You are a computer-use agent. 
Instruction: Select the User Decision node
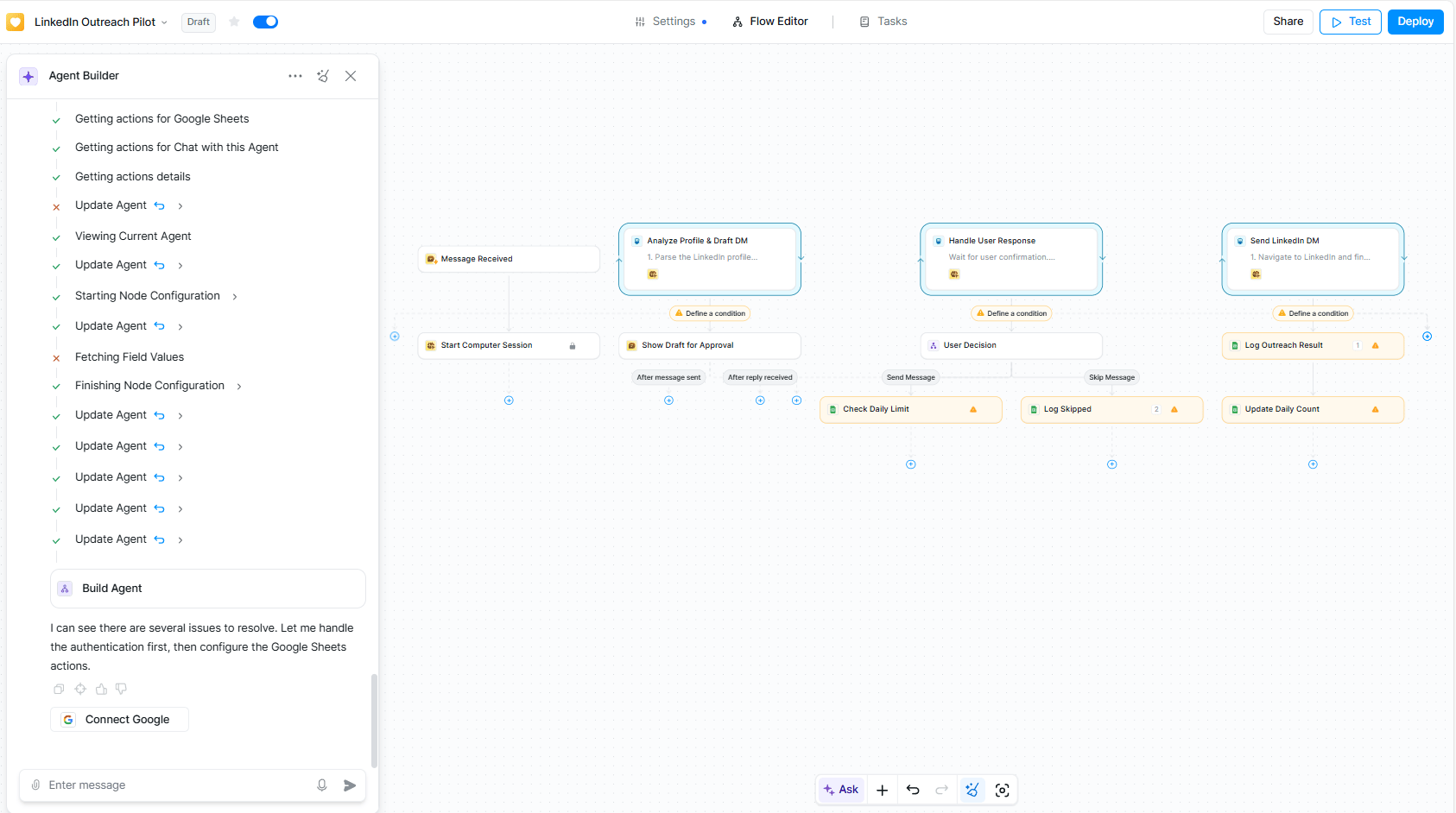(x=1011, y=345)
